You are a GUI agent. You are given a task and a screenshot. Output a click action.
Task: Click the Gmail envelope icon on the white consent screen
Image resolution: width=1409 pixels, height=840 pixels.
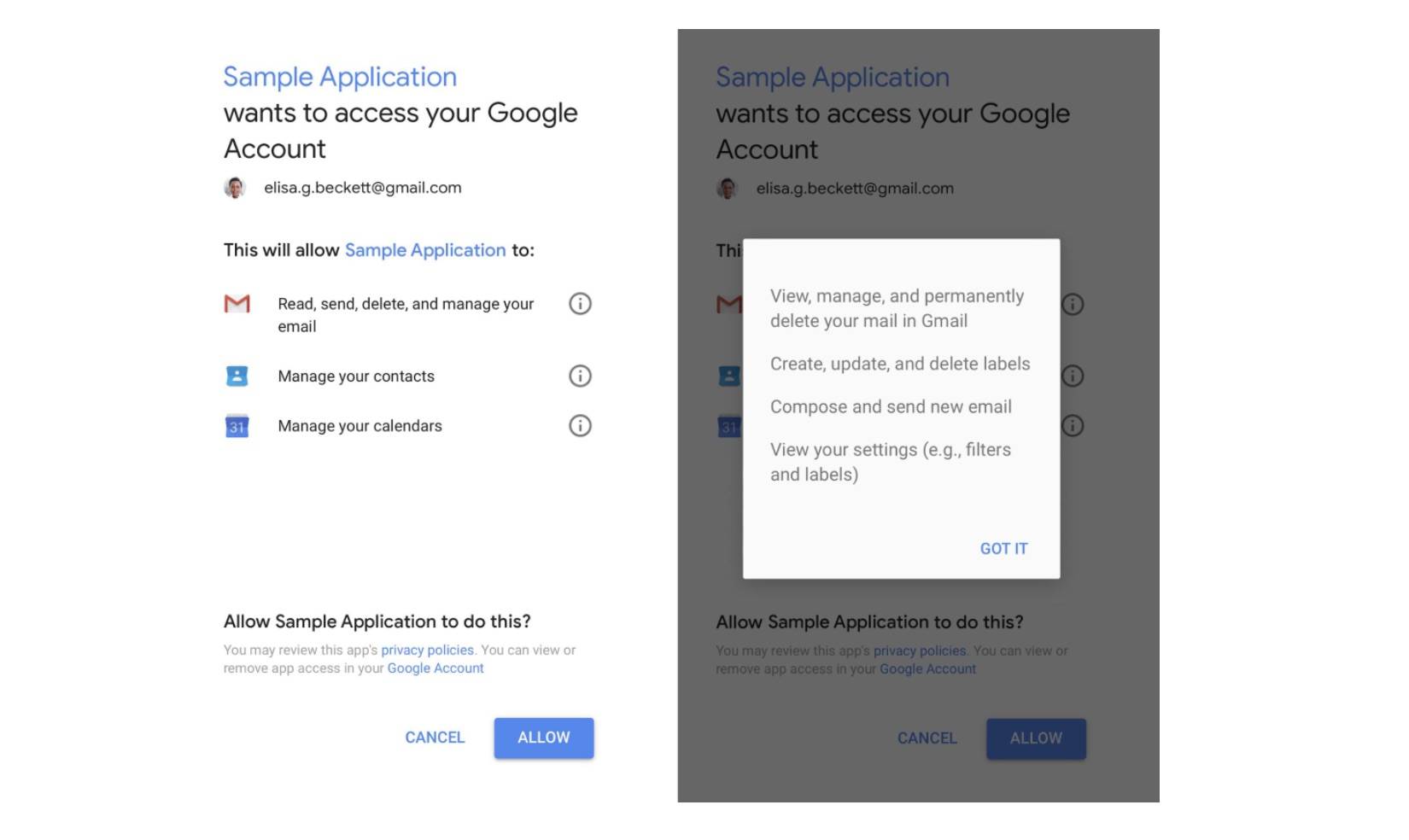tap(237, 304)
